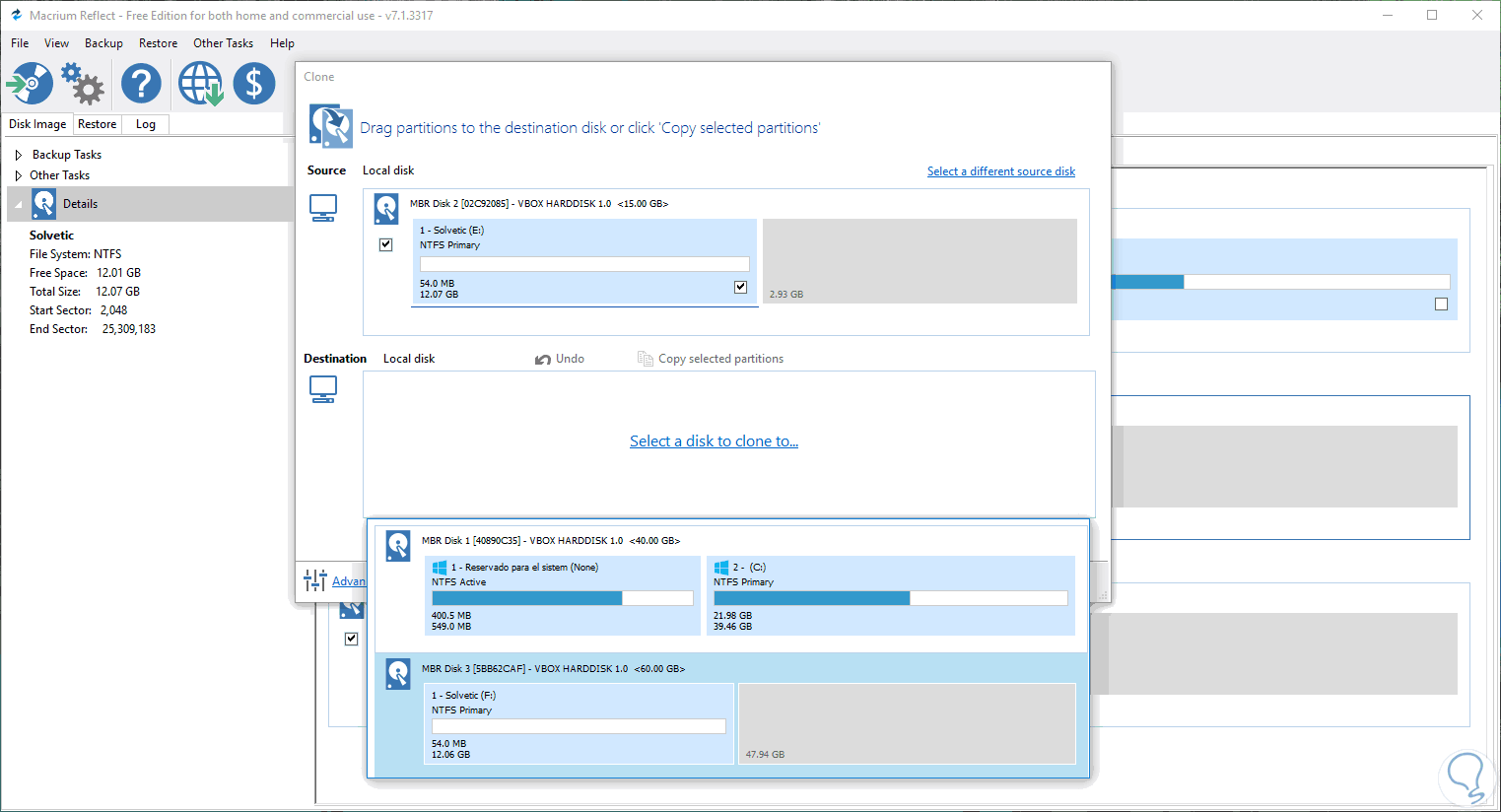
Task: Select the Solvetic (F:) partition label
Action: point(463,696)
